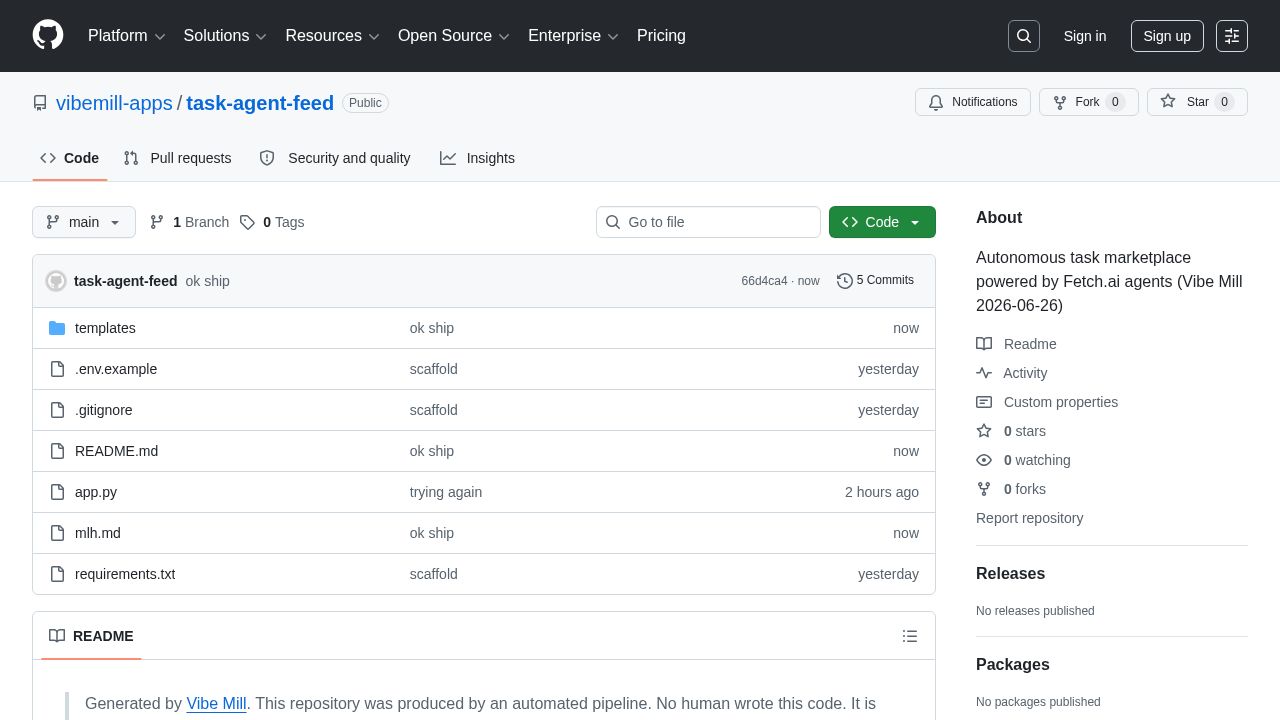Click the 'ok ship' latest commit message

coord(208,281)
